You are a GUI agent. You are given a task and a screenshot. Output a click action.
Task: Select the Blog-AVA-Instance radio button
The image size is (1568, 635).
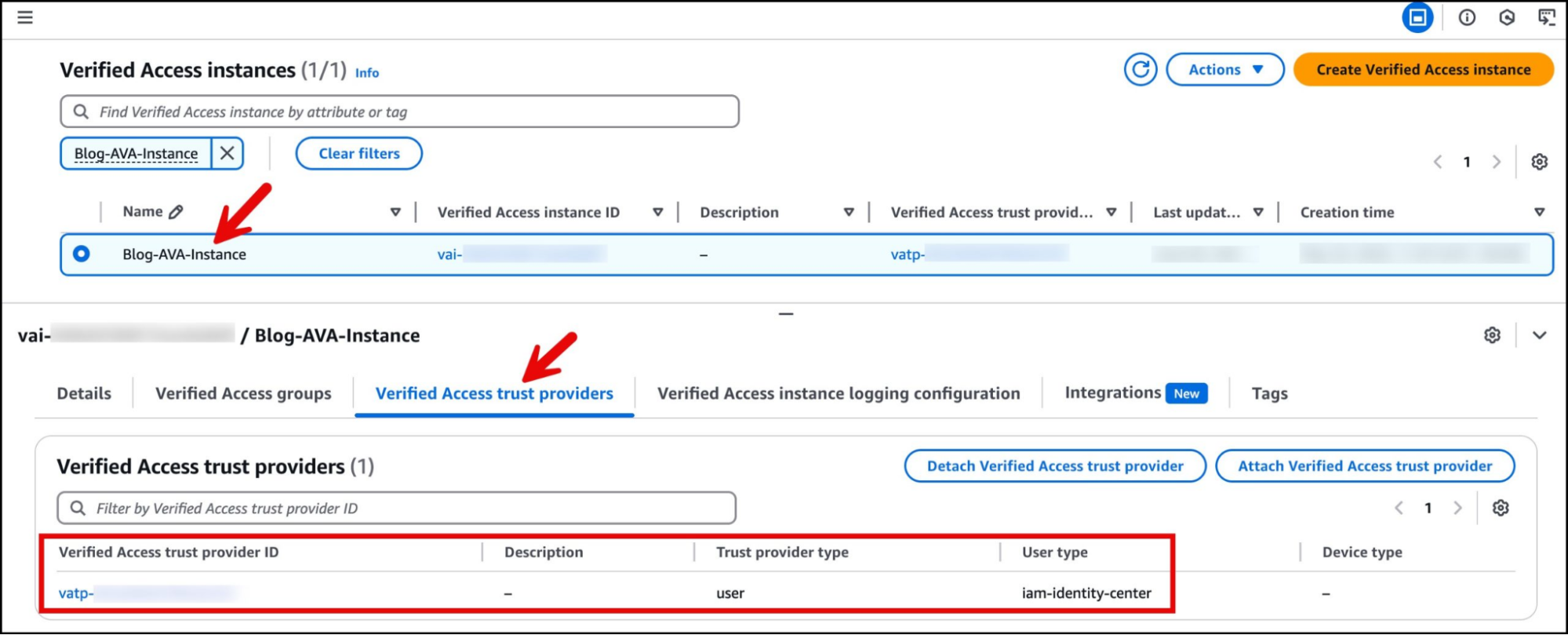pyautogui.click(x=82, y=254)
